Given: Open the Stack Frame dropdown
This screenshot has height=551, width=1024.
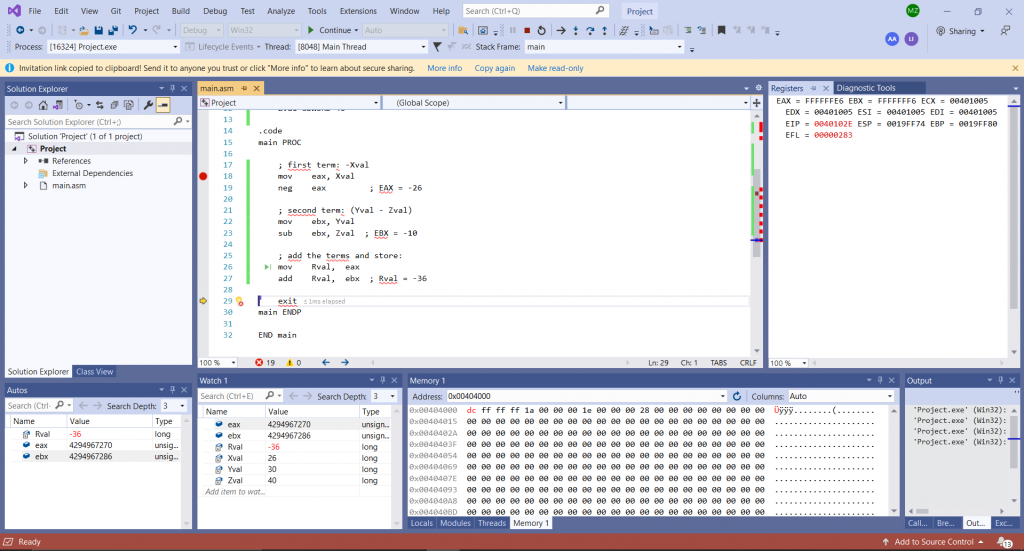Looking at the screenshot, I should pyautogui.click(x=680, y=47).
